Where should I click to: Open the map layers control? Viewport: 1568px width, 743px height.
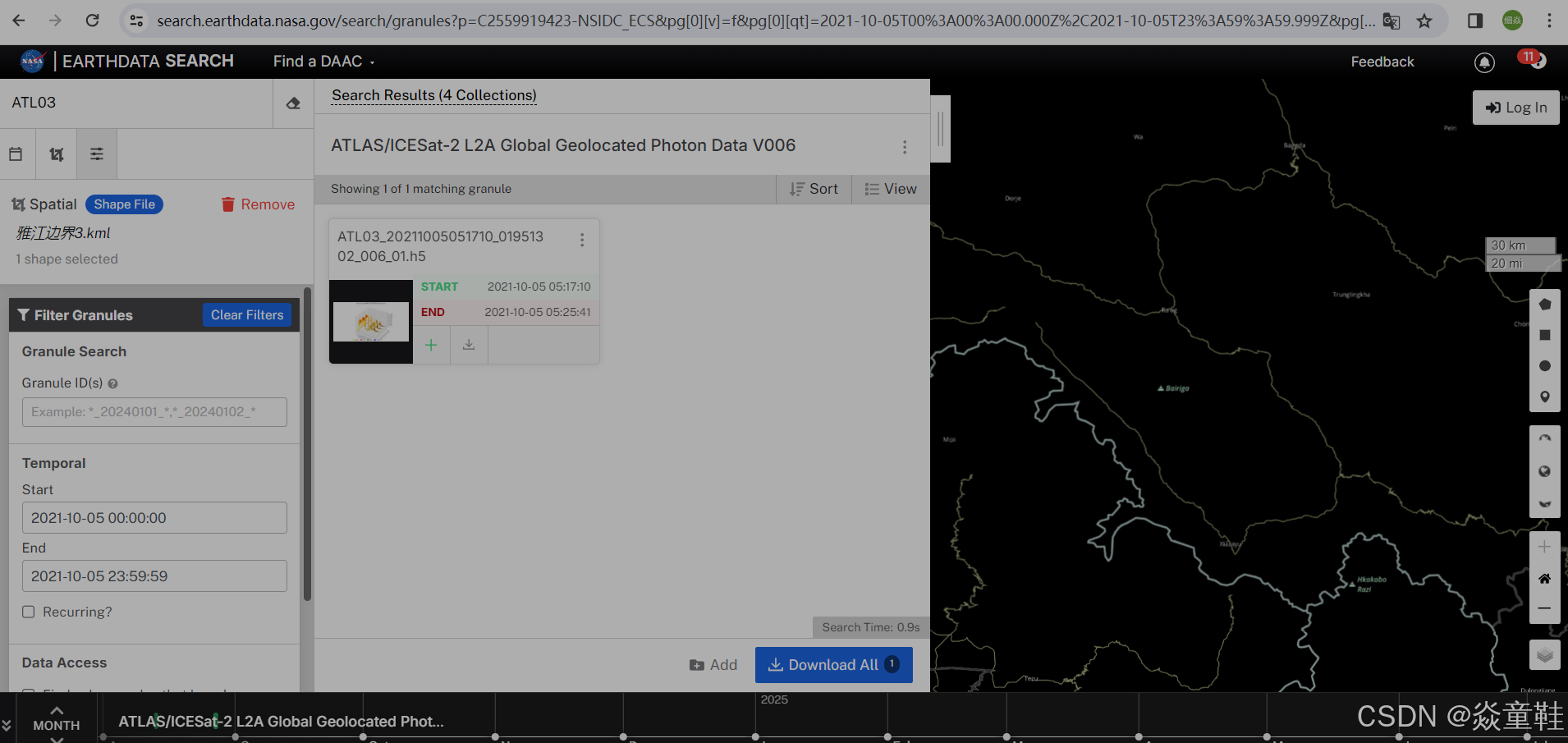[x=1544, y=654]
